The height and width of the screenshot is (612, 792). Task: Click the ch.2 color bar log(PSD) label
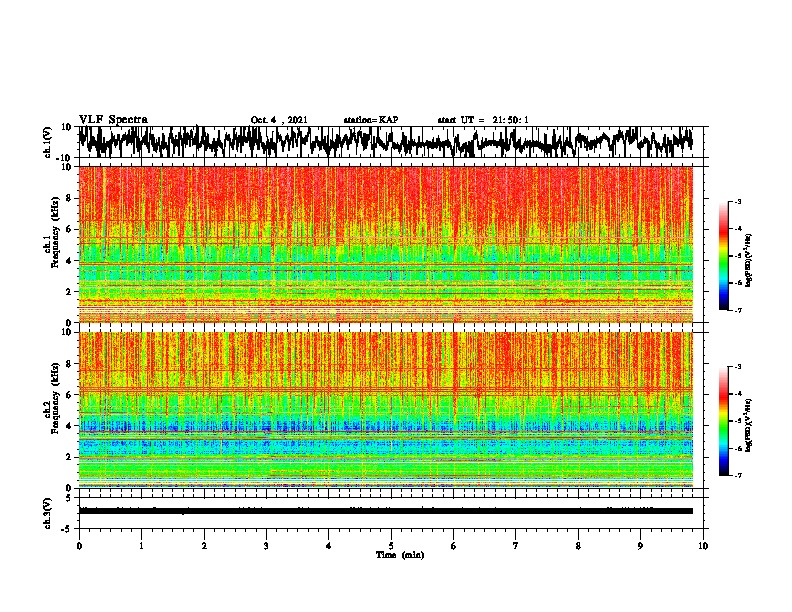tap(749, 426)
